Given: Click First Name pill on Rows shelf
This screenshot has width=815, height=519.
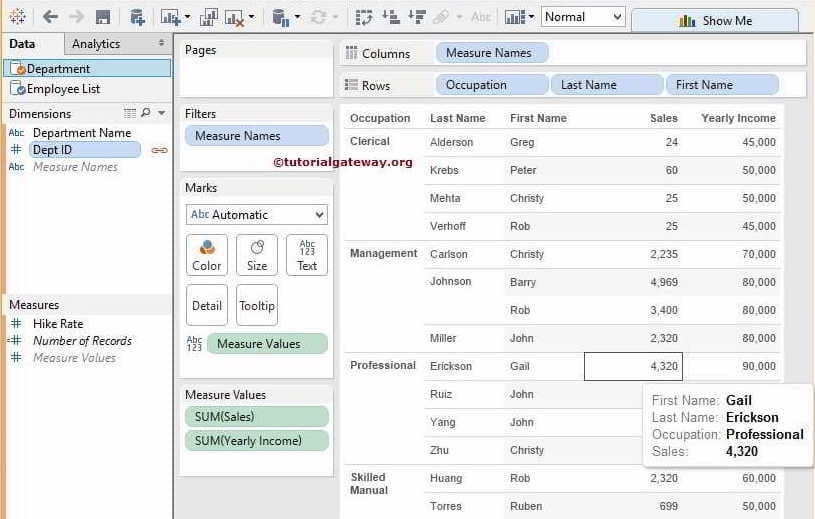Looking at the screenshot, I should click(x=722, y=85).
